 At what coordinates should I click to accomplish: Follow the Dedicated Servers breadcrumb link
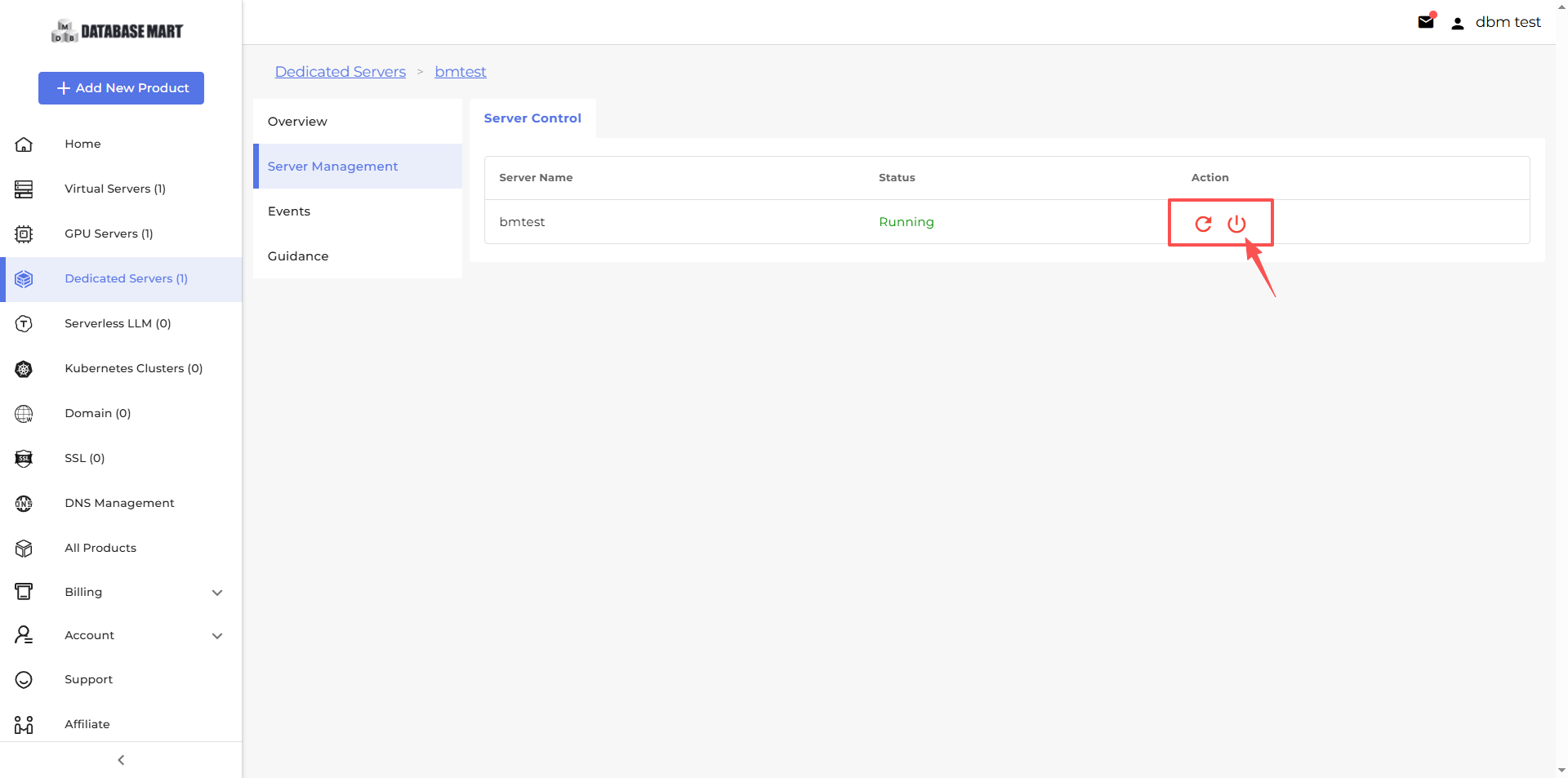(x=341, y=72)
